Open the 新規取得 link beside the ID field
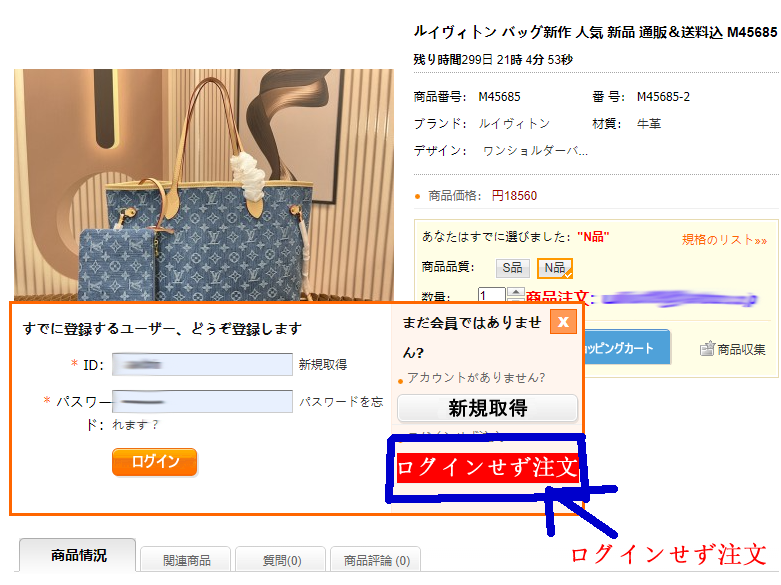Viewport: 781px width, 585px height. click(x=323, y=365)
